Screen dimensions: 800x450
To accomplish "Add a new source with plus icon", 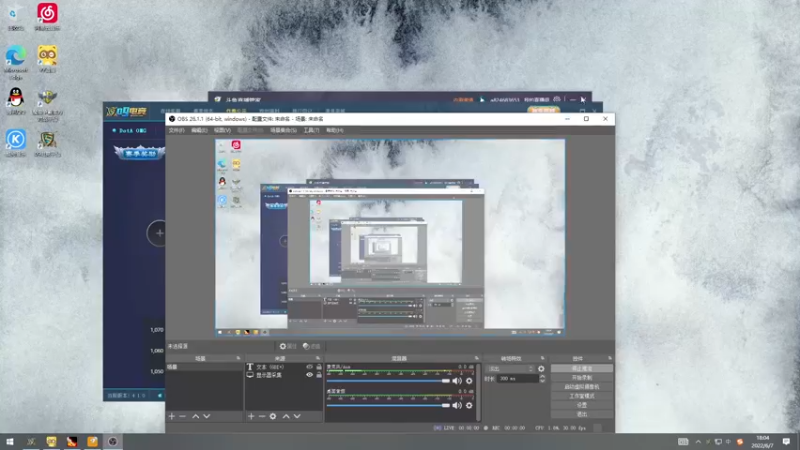I will tap(251, 416).
